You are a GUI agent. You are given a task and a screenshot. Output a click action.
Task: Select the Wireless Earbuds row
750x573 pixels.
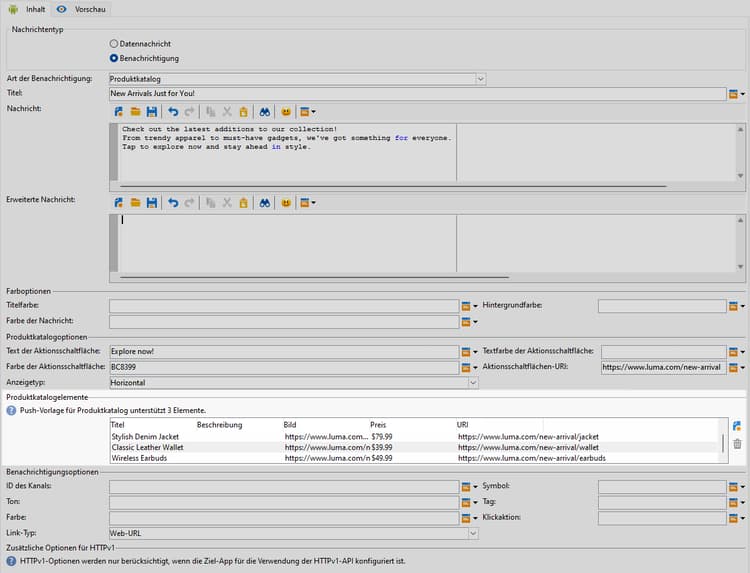click(x=414, y=458)
